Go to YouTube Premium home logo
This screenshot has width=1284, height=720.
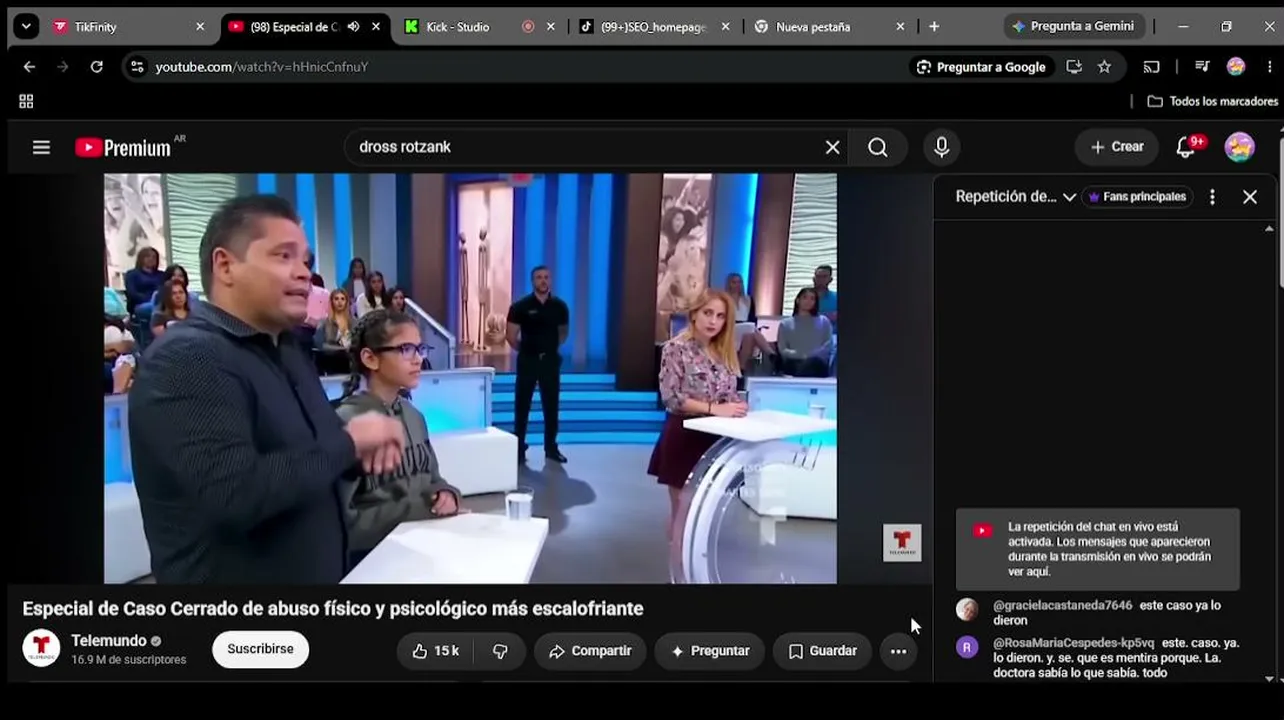[x=123, y=148]
